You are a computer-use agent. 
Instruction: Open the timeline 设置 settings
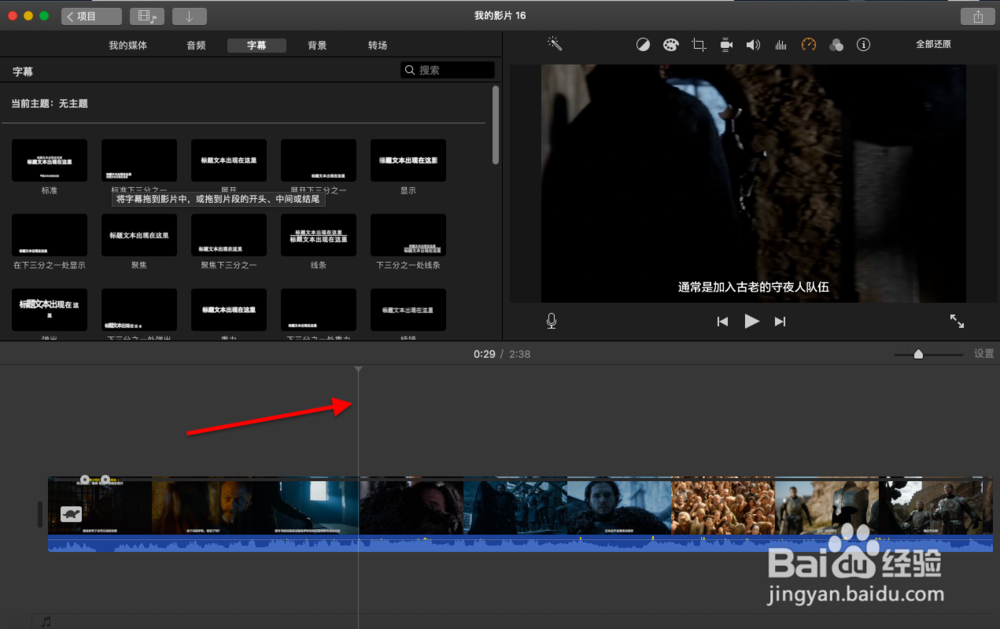[983, 353]
